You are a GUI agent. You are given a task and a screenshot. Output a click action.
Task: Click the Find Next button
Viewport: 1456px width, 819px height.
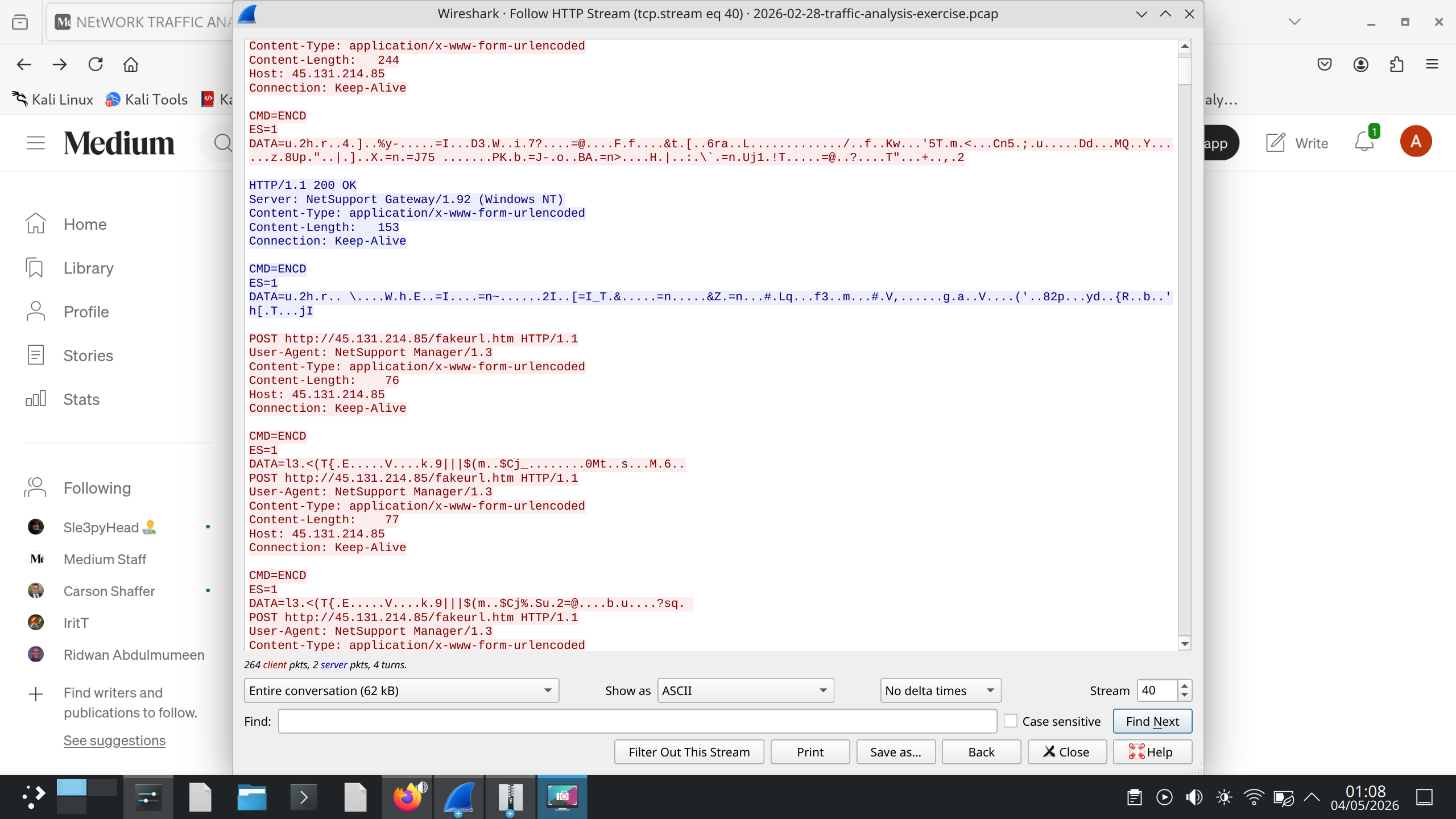[x=1152, y=721]
